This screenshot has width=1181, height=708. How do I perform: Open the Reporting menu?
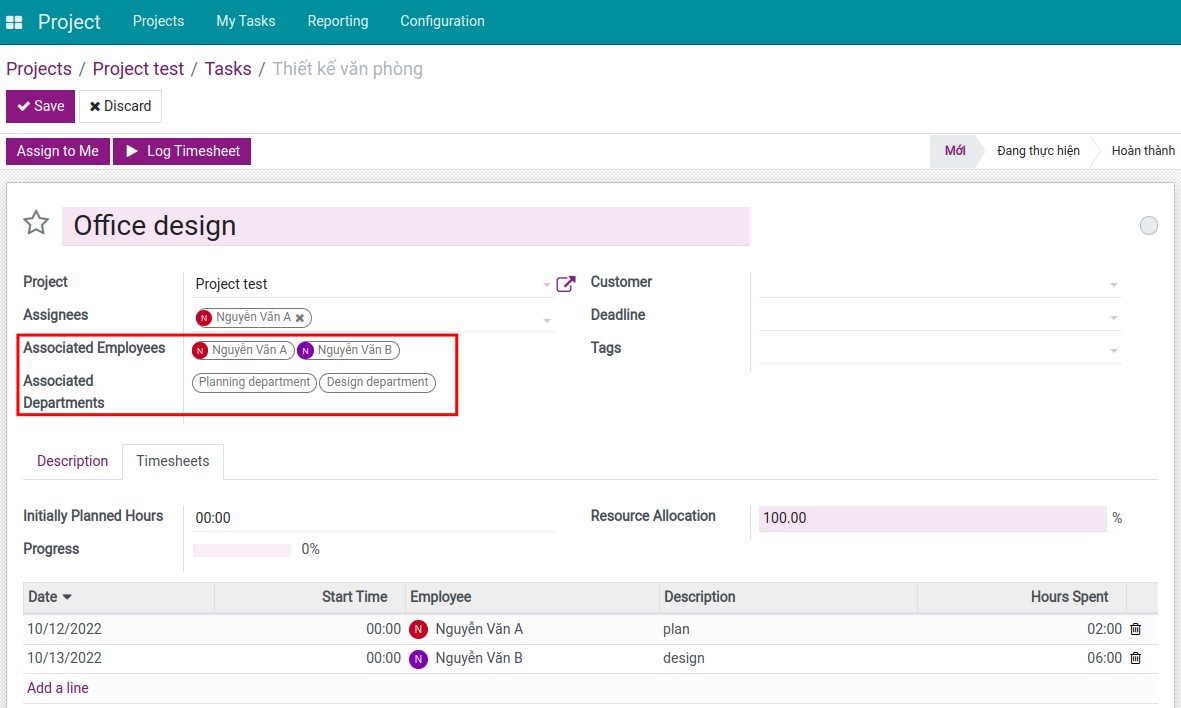pos(337,21)
